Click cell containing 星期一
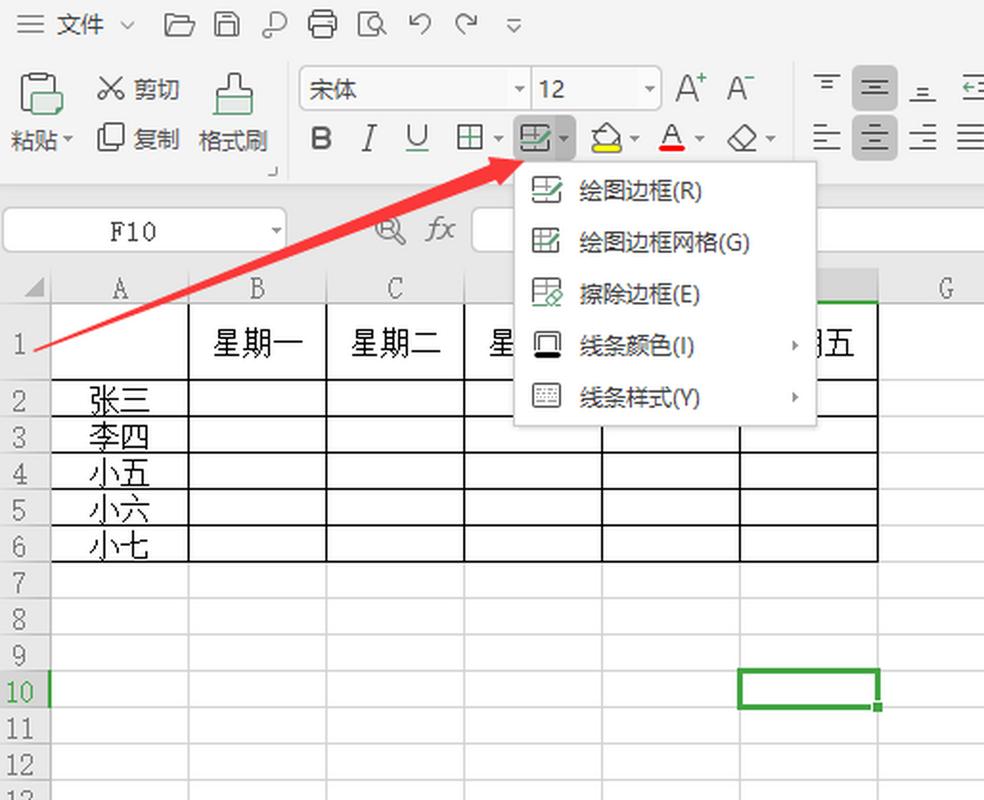The image size is (984, 800). tap(257, 343)
